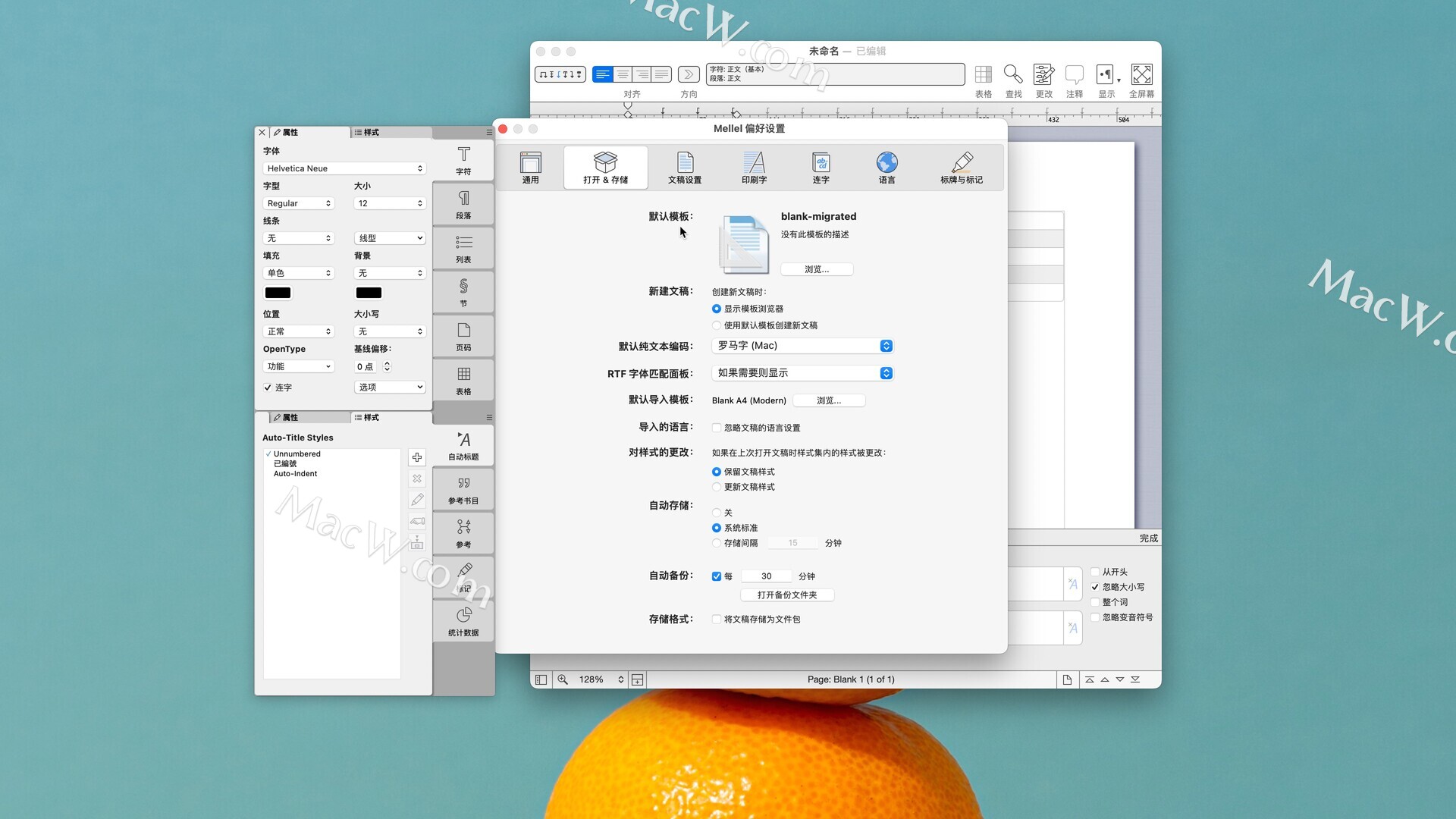This screenshot has width=1456, height=819.
Task: Open the 参考 (cross-reference) palette icon
Action: [463, 533]
